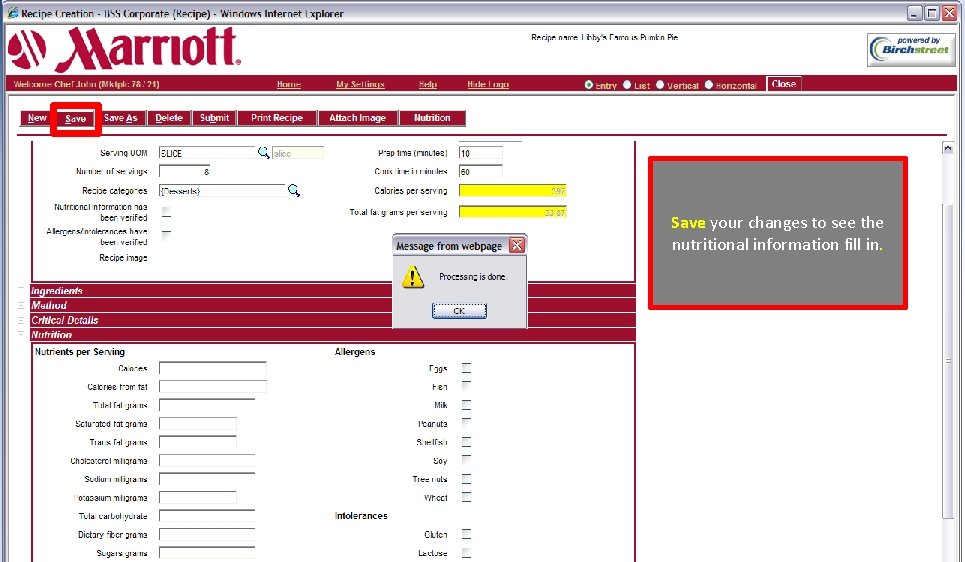Open the Recipe categories lookup magnifier
The height and width of the screenshot is (562, 965).
pos(294,190)
